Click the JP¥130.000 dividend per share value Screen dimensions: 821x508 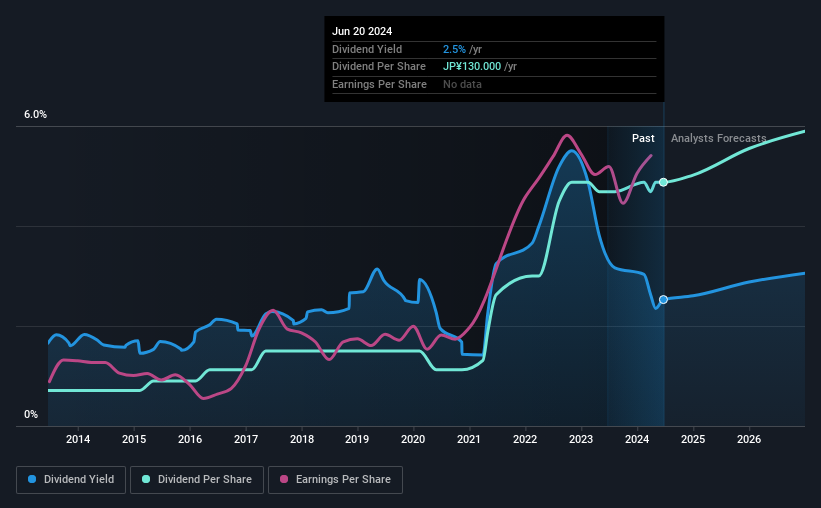point(472,67)
